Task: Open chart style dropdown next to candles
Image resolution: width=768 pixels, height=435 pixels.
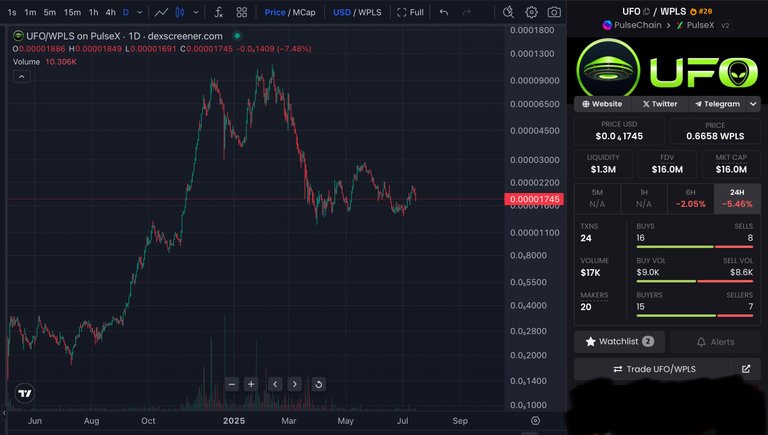Action: (x=196, y=12)
